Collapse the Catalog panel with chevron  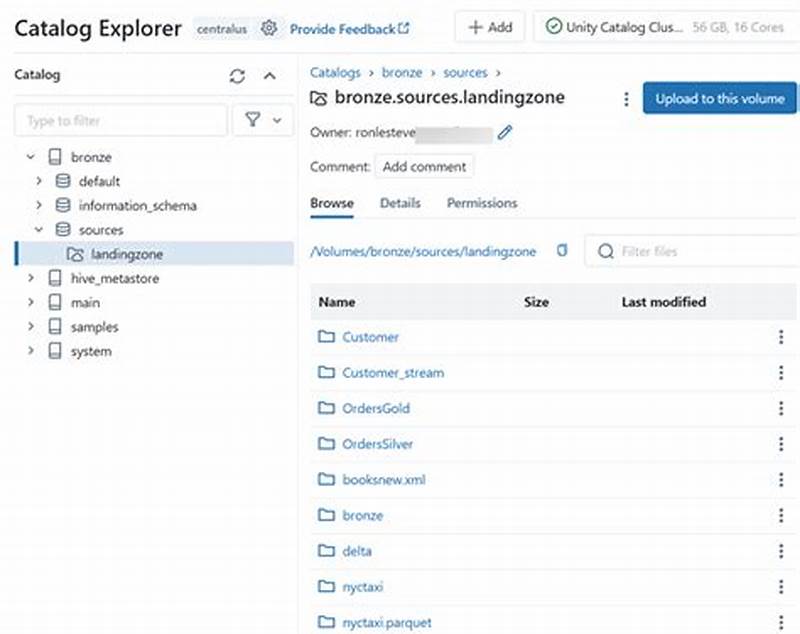[269, 75]
